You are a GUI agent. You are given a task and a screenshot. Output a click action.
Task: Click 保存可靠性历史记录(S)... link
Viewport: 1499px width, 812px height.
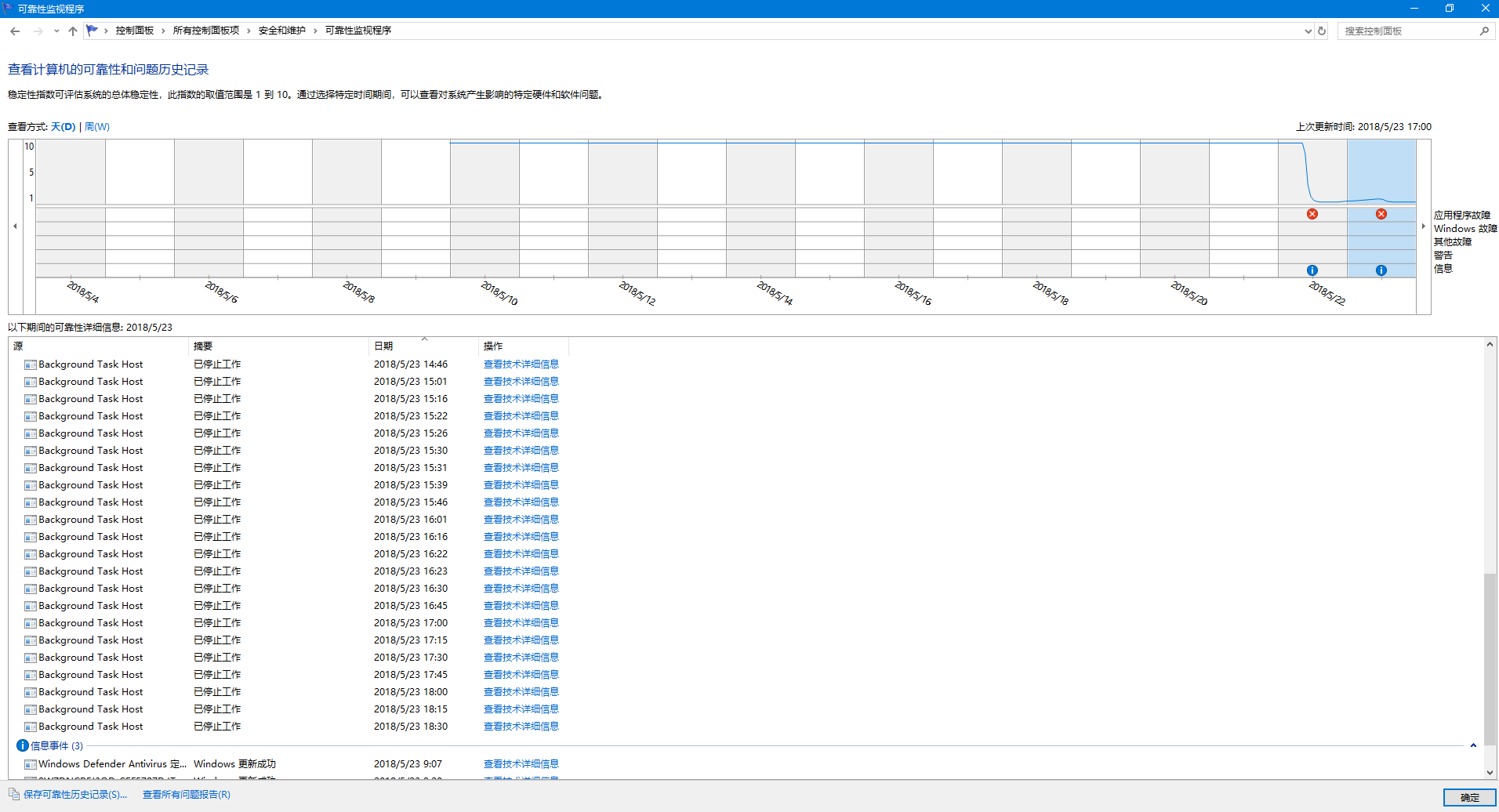[x=75, y=794]
